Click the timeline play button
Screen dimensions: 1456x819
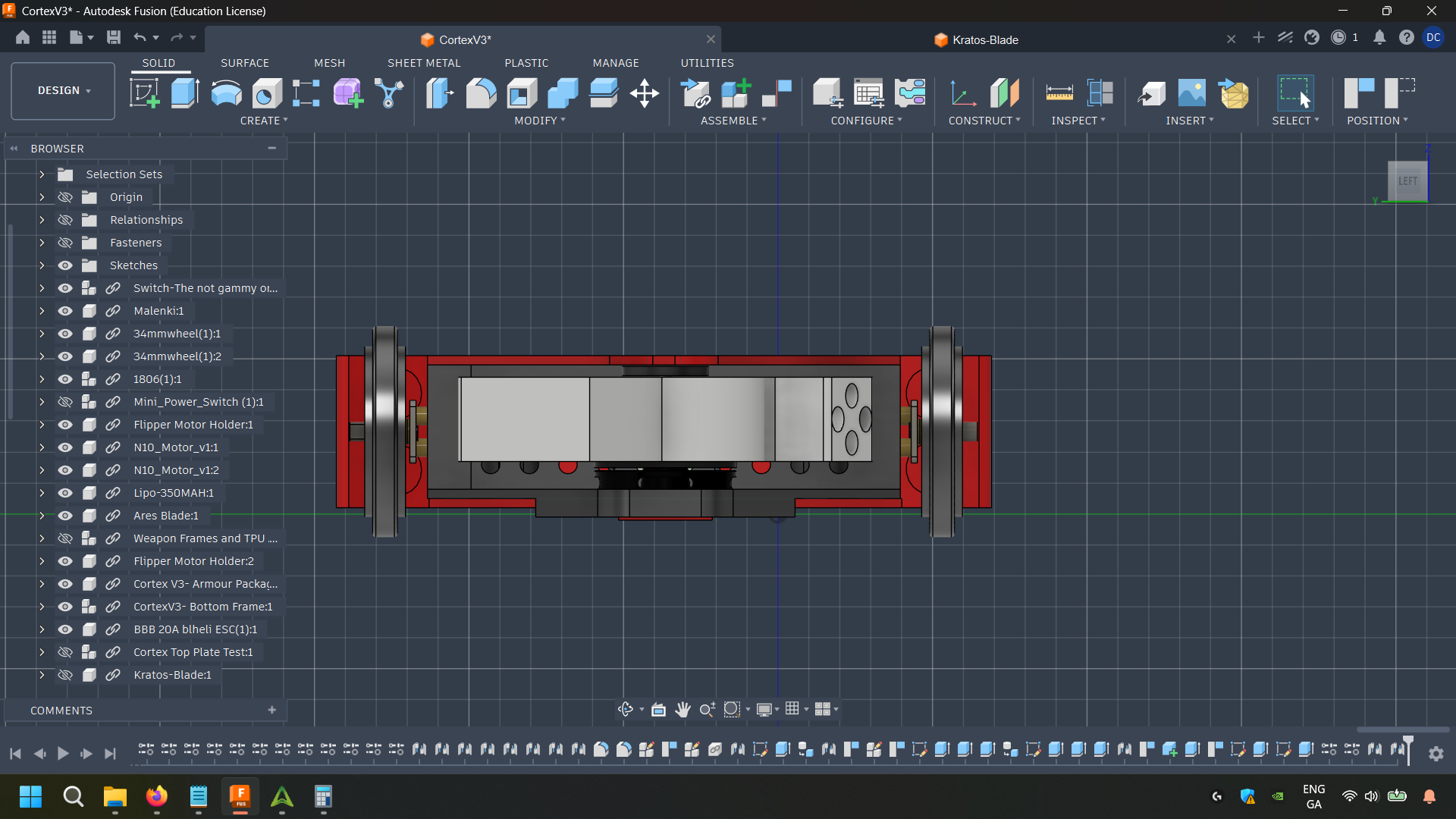(63, 753)
